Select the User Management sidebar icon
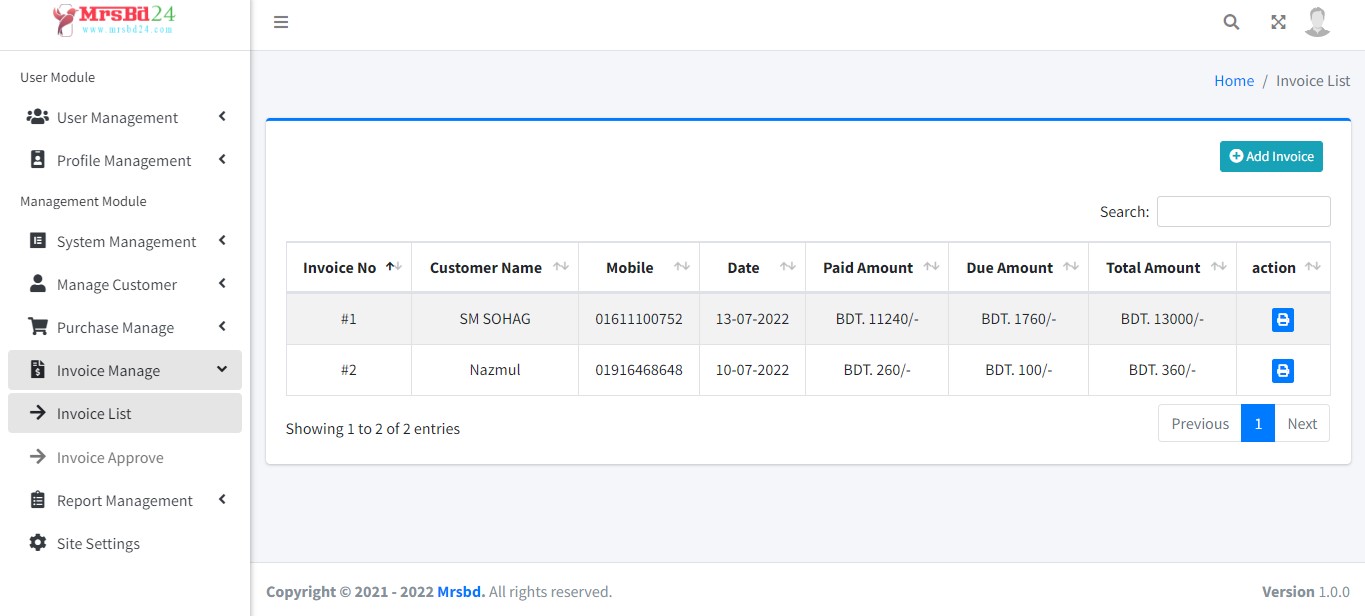1365x616 pixels. [37, 117]
